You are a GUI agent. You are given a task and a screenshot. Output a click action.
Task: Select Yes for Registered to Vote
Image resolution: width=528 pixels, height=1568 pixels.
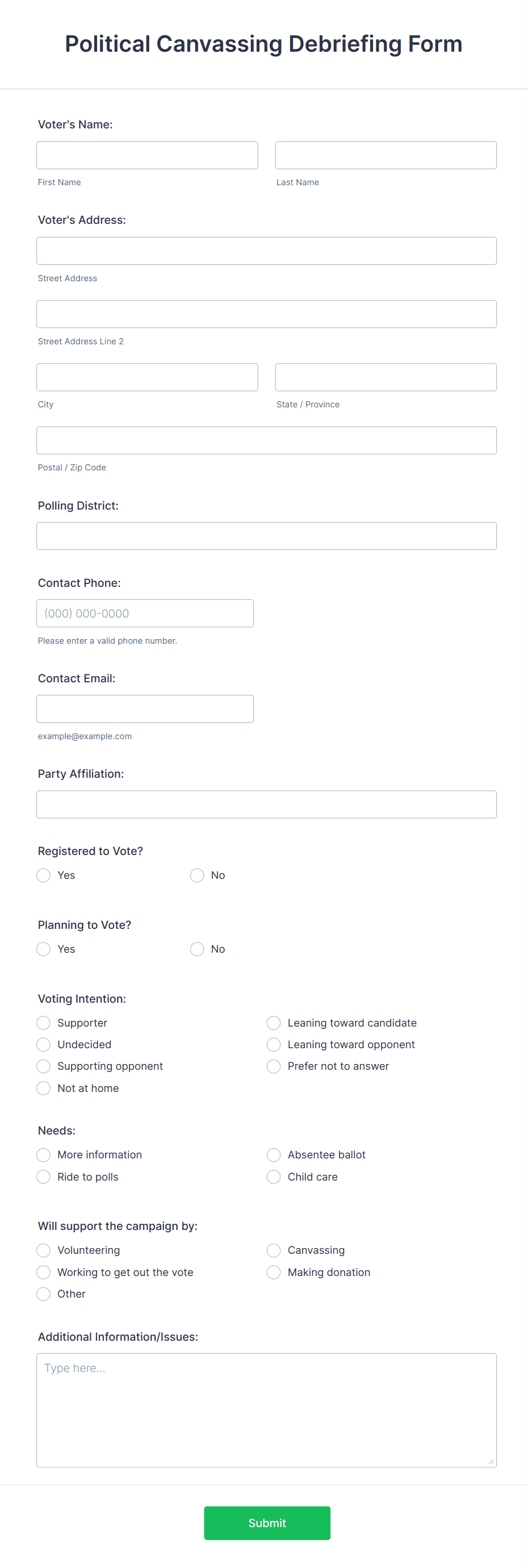[x=43, y=875]
